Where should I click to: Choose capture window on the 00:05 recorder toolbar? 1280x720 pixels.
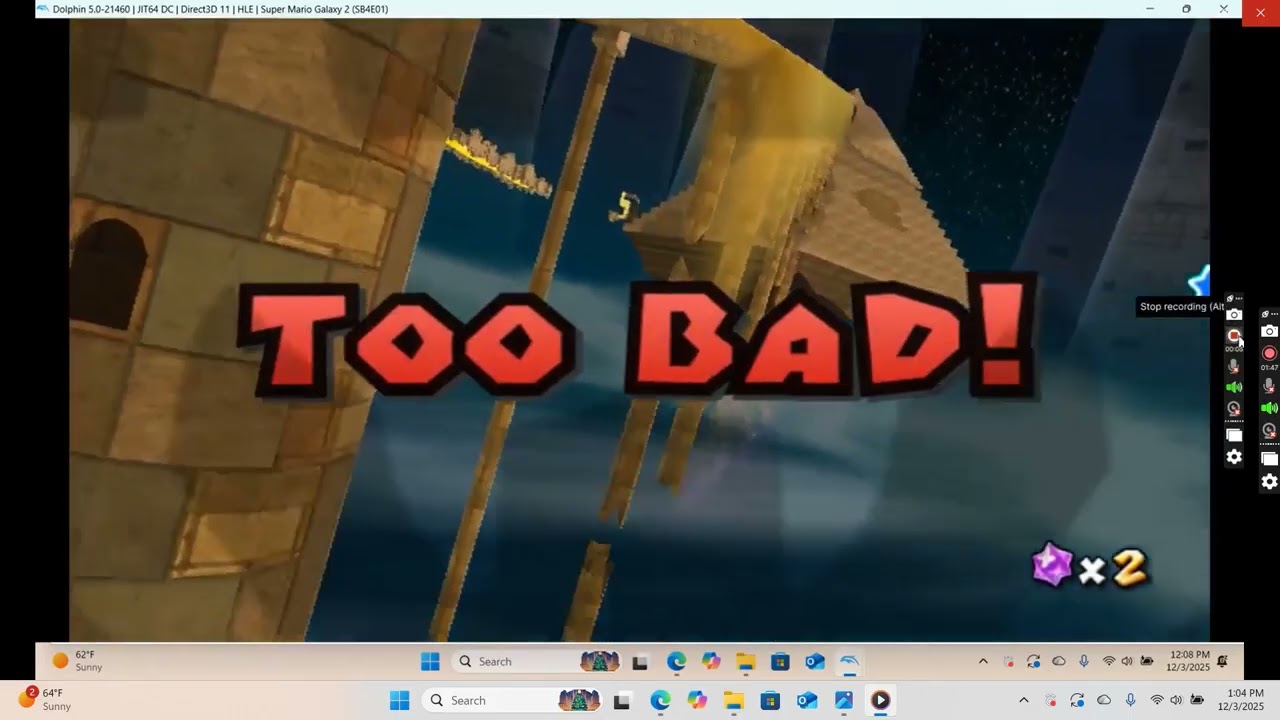pos(1234,435)
